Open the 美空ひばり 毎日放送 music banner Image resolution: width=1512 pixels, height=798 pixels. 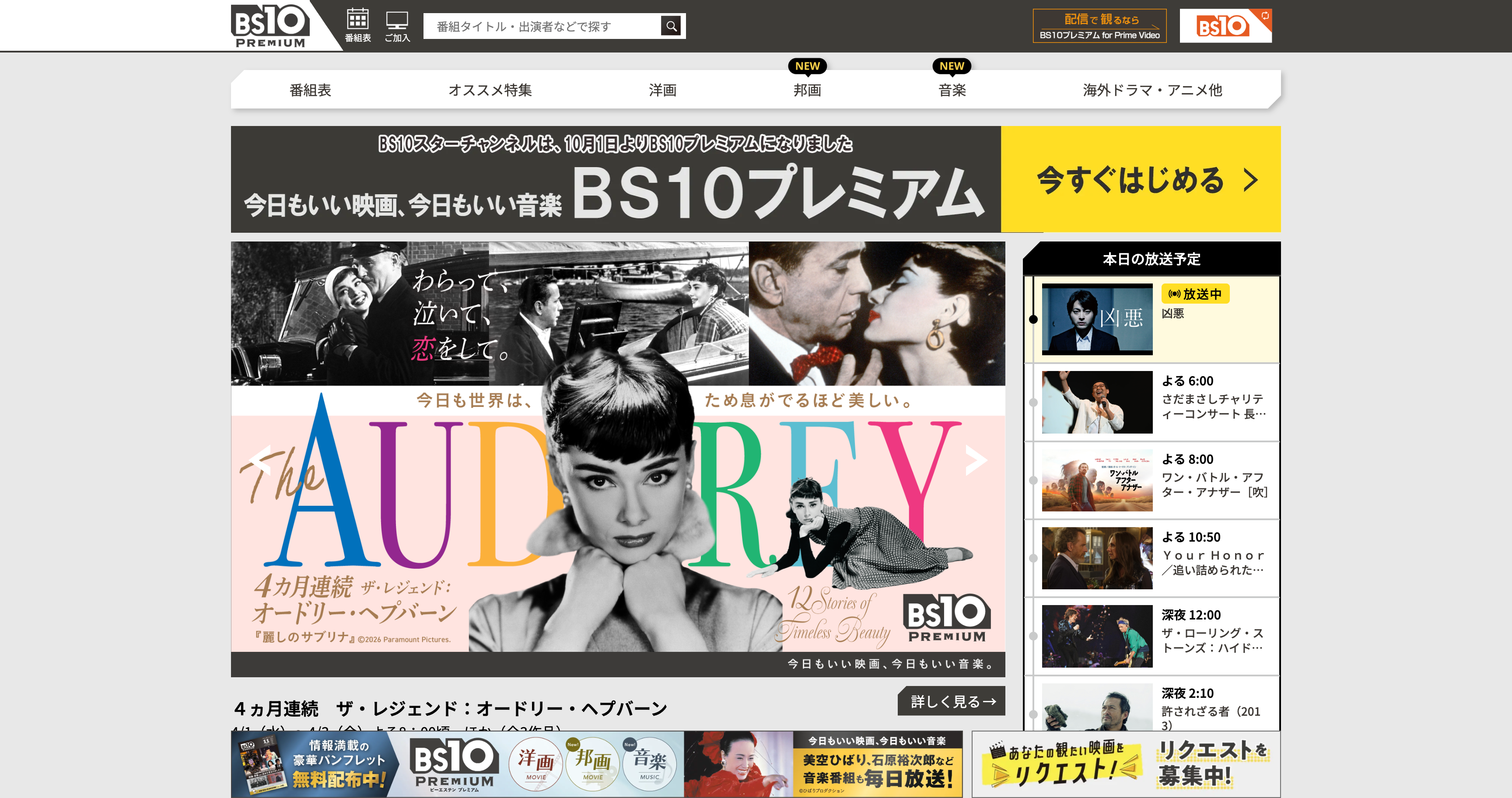click(823, 764)
